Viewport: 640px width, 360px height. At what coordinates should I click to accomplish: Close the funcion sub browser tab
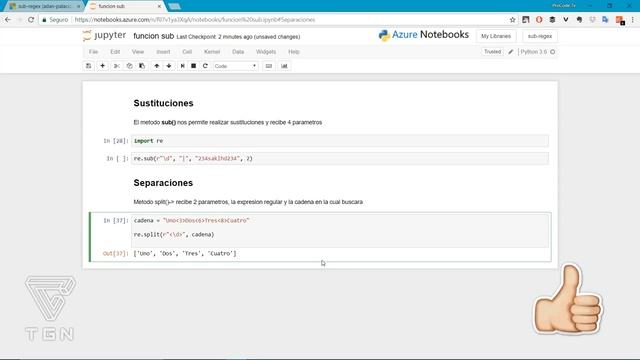pyautogui.click(x=159, y=6)
